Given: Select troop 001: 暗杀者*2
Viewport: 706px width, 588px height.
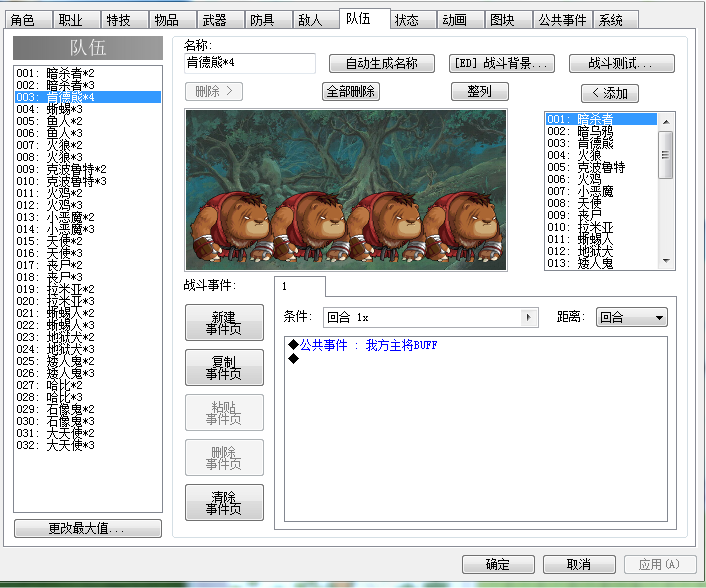Looking at the screenshot, I should (88, 73).
